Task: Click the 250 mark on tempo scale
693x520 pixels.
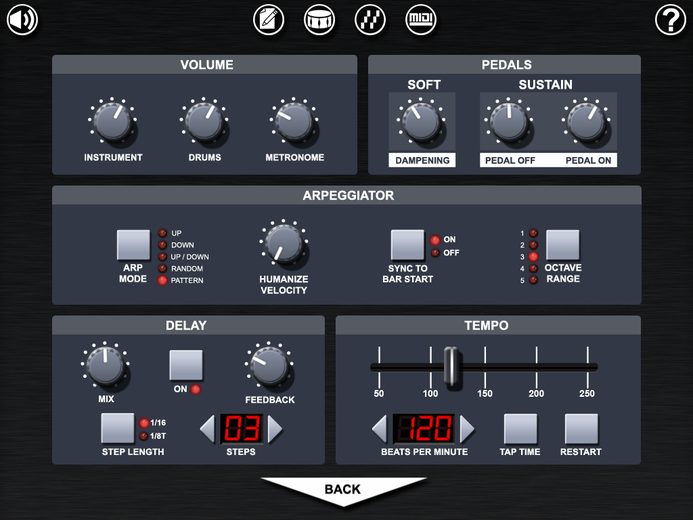Action: click(587, 394)
